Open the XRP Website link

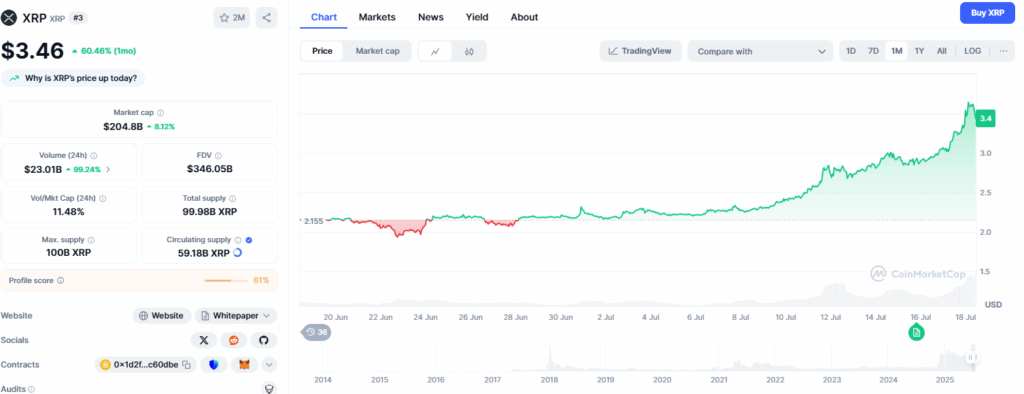point(162,316)
